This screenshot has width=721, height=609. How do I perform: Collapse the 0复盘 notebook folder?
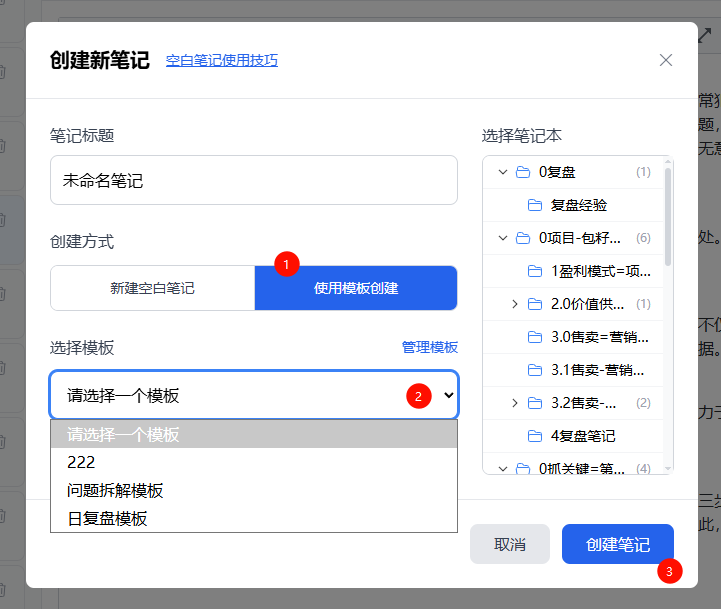point(503,172)
